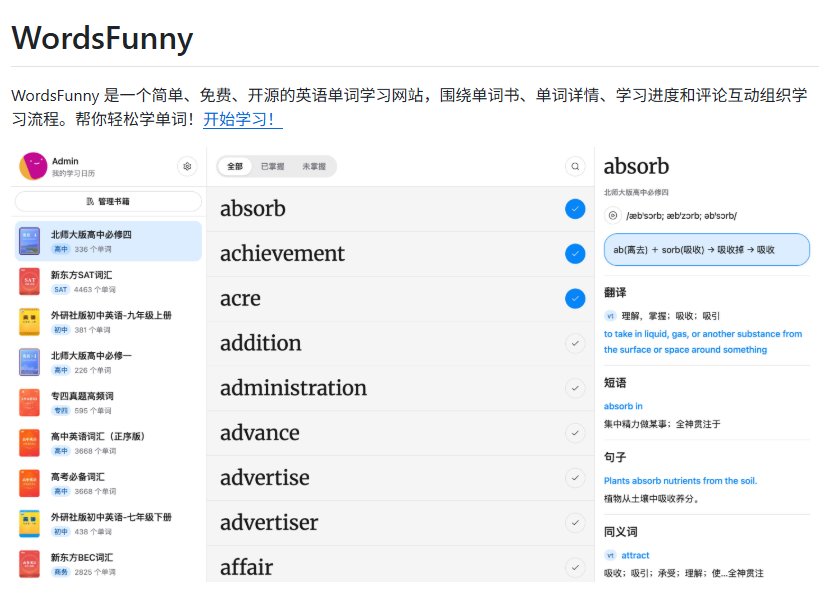The height and width of the screenshot is (606, 837).
Task: Select the word achievement in the list
Action: click(282, 254)
